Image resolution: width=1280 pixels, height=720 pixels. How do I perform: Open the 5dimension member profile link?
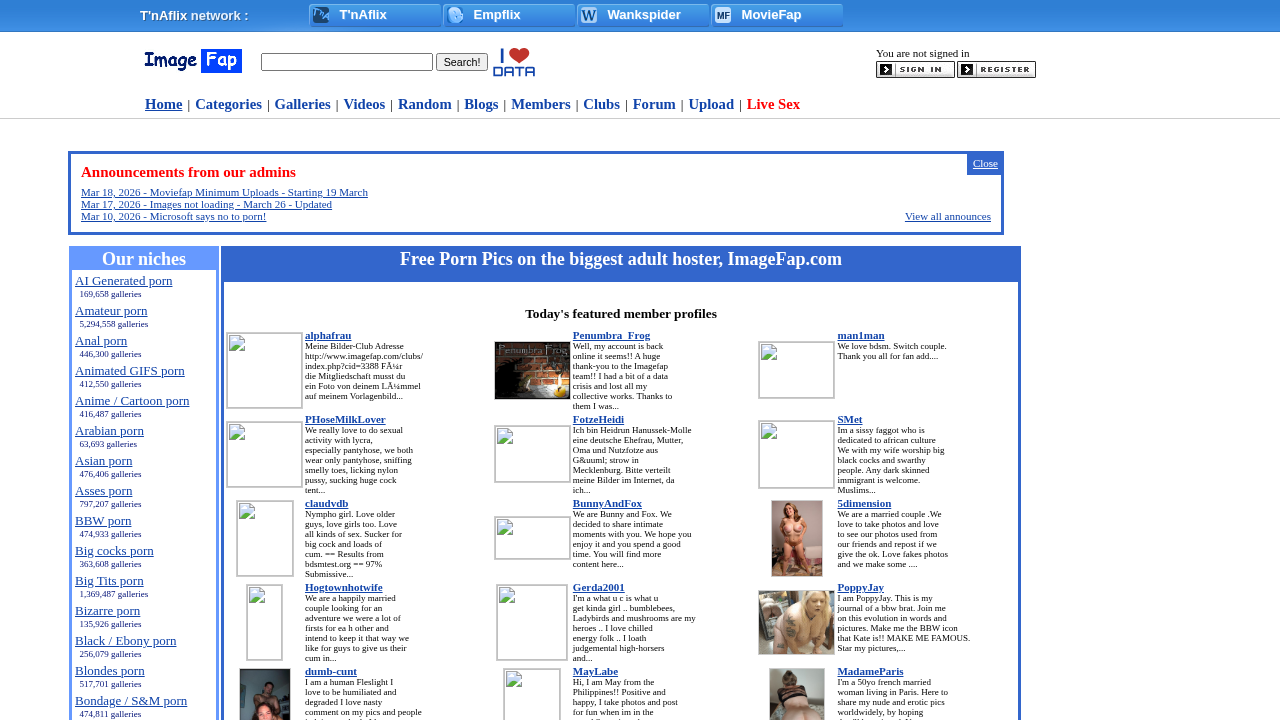[864, 503]
